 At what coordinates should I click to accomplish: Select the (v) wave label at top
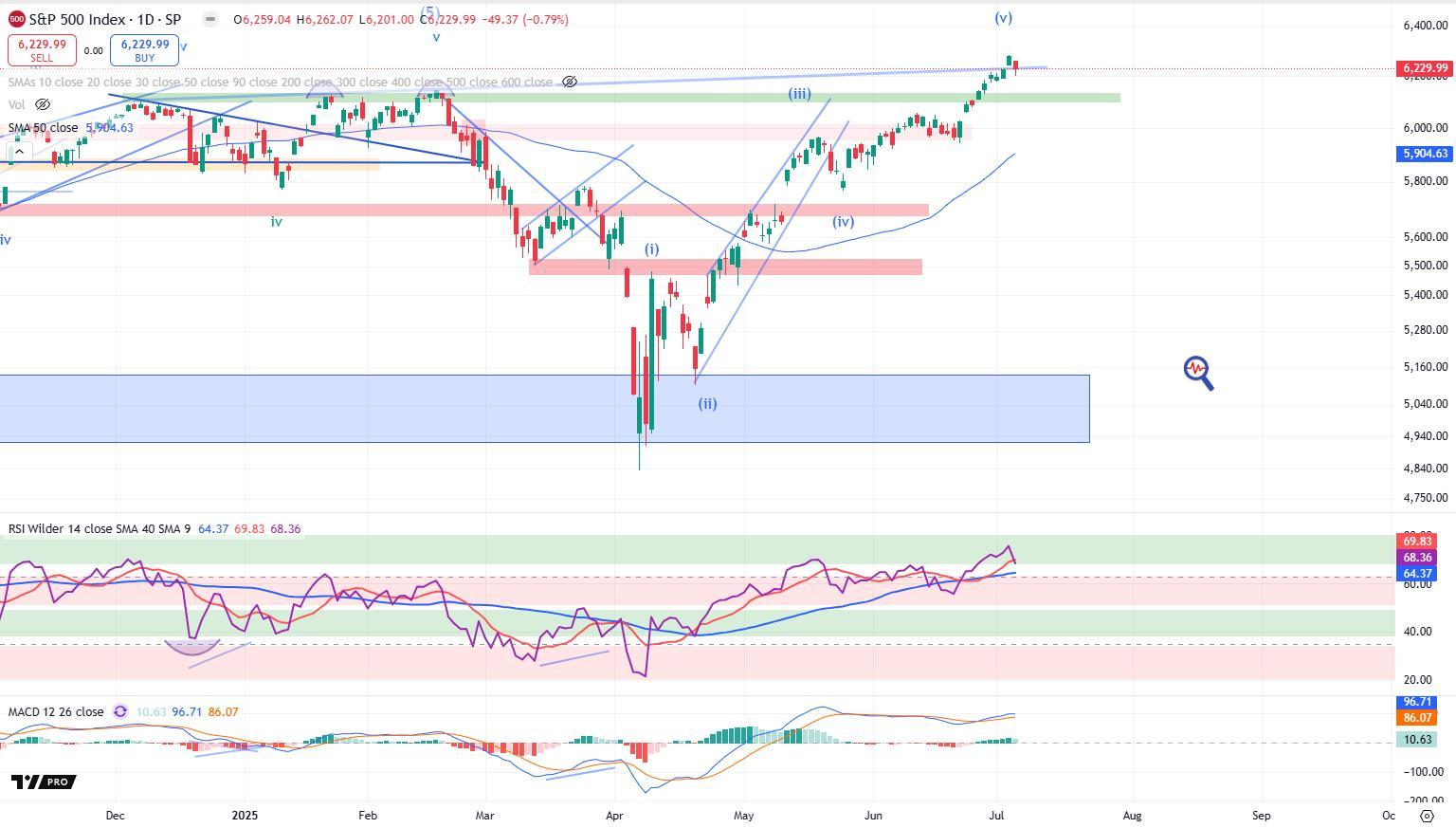[x=1004, y=18]
